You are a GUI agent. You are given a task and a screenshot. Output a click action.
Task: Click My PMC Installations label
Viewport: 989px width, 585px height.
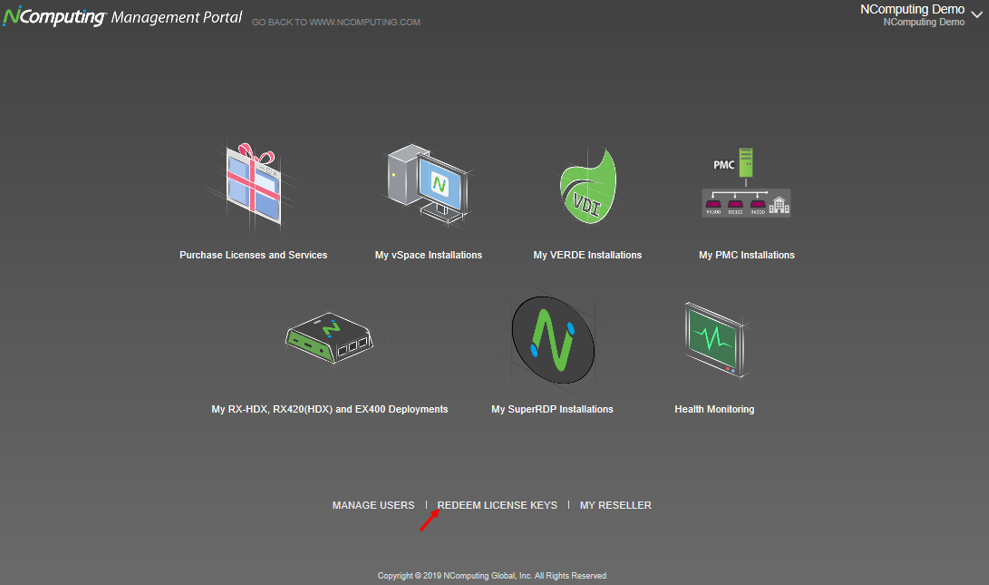747,255
